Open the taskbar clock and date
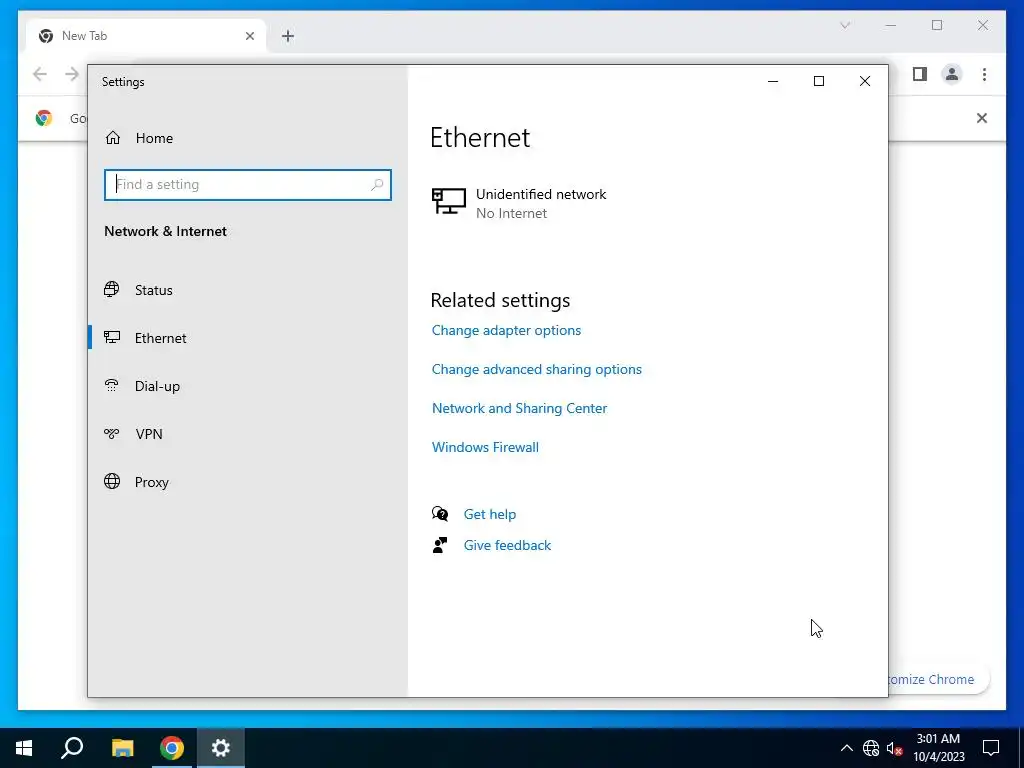 tap(938, 748)
